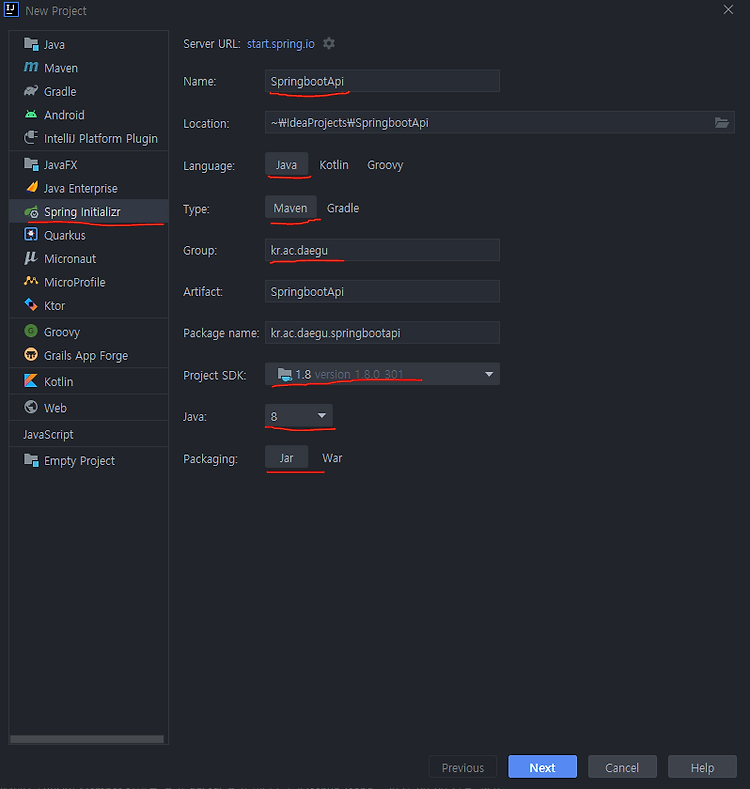Click the Empty Project folder icon
Image resolution: width=750 pixels, height=789 pixels.
(x=31, y=460)
